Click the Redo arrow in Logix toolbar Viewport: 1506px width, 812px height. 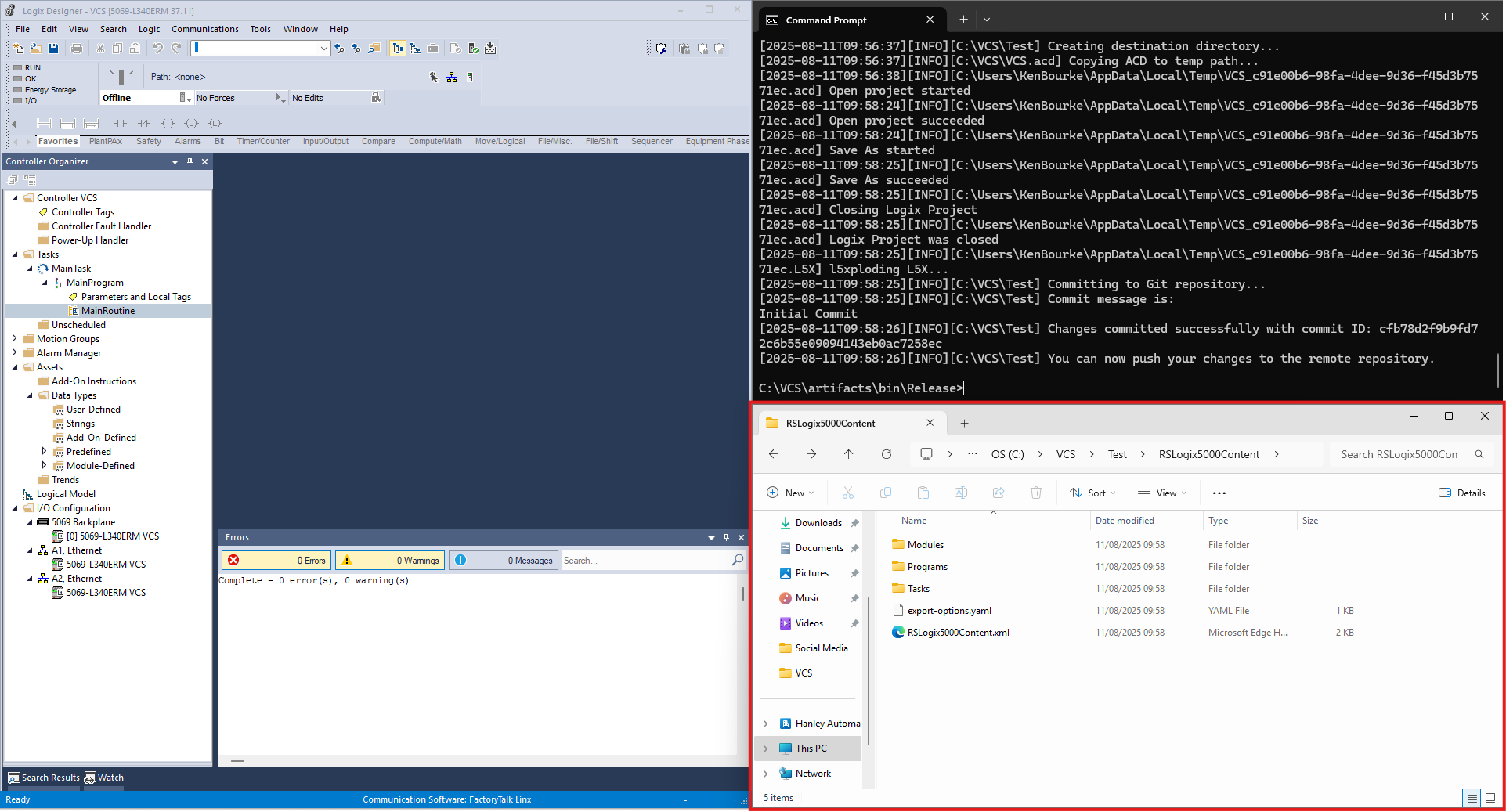tap(176, 49)
